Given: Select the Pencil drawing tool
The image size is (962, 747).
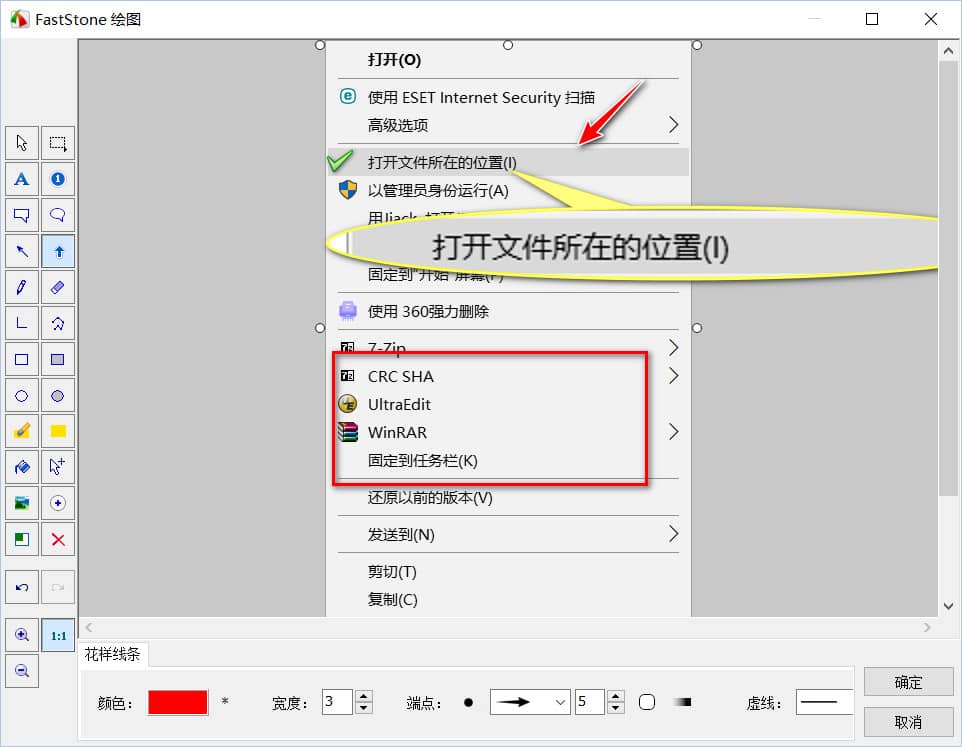Looking at the screenshot, I should point(21,287).
